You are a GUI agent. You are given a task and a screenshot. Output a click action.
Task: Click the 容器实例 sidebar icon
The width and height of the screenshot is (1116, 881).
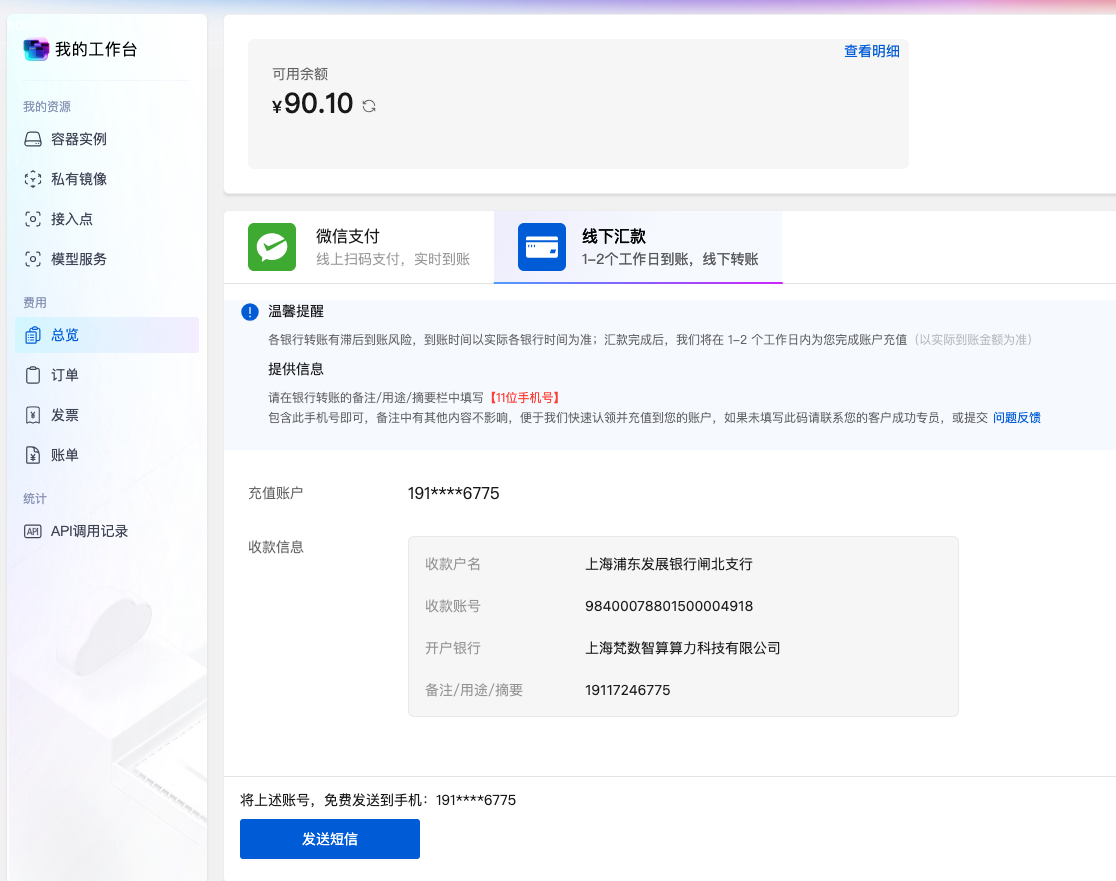pyautogui.click(x=33, y=139)
